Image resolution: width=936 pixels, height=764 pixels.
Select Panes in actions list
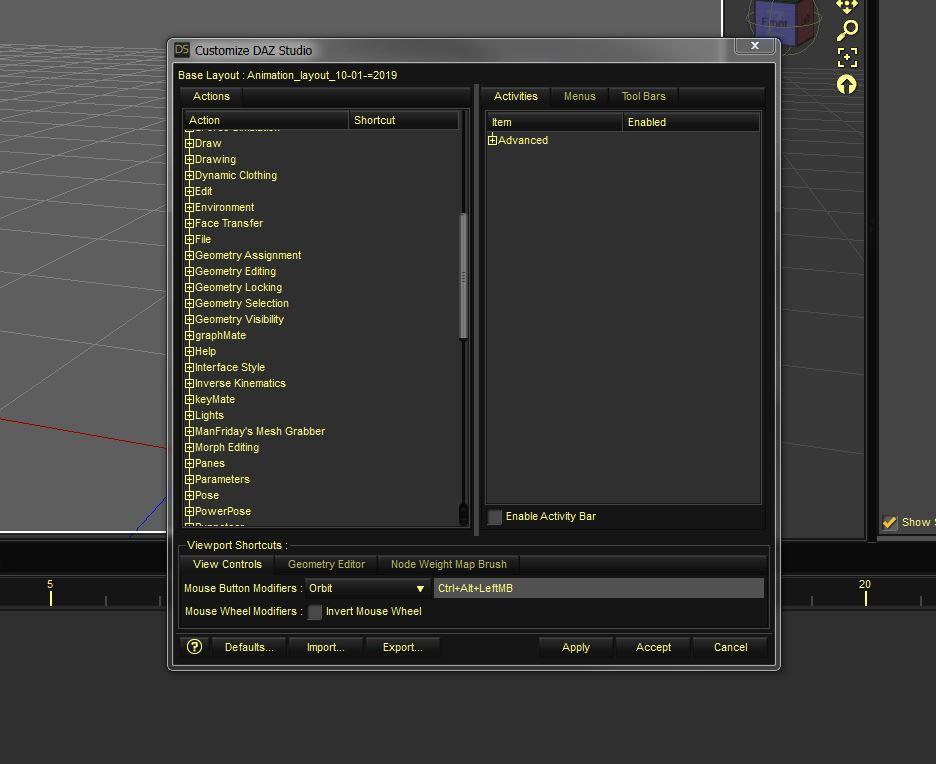click(210, 463)
